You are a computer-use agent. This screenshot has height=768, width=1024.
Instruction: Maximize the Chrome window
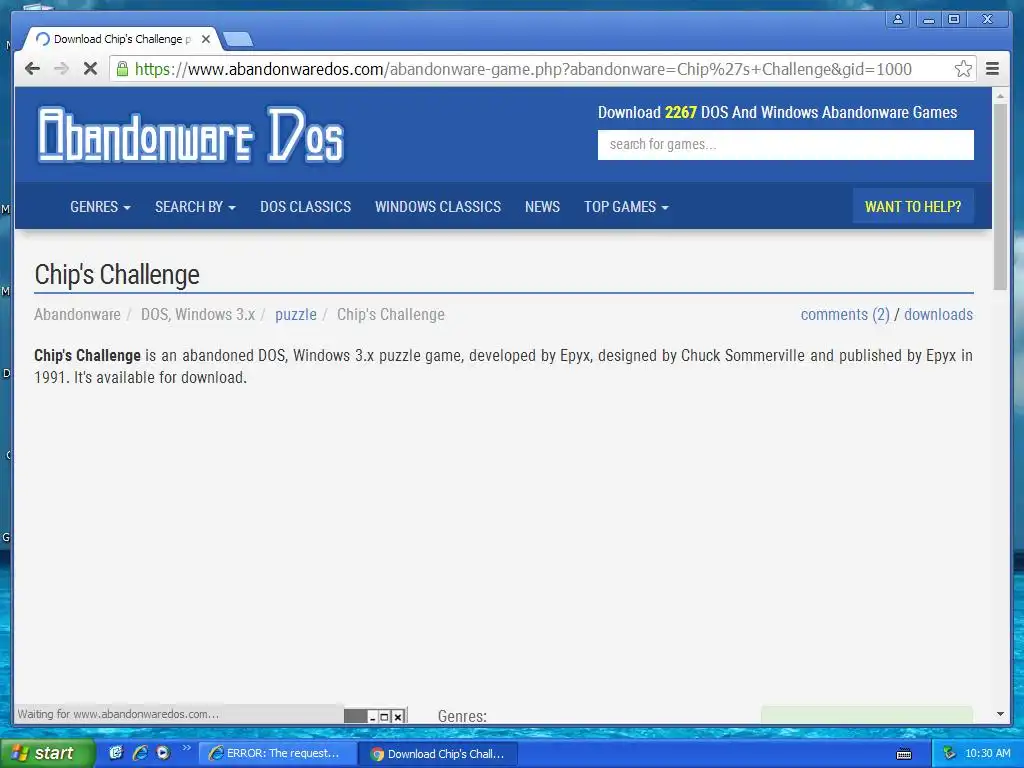tap(954, 20)
